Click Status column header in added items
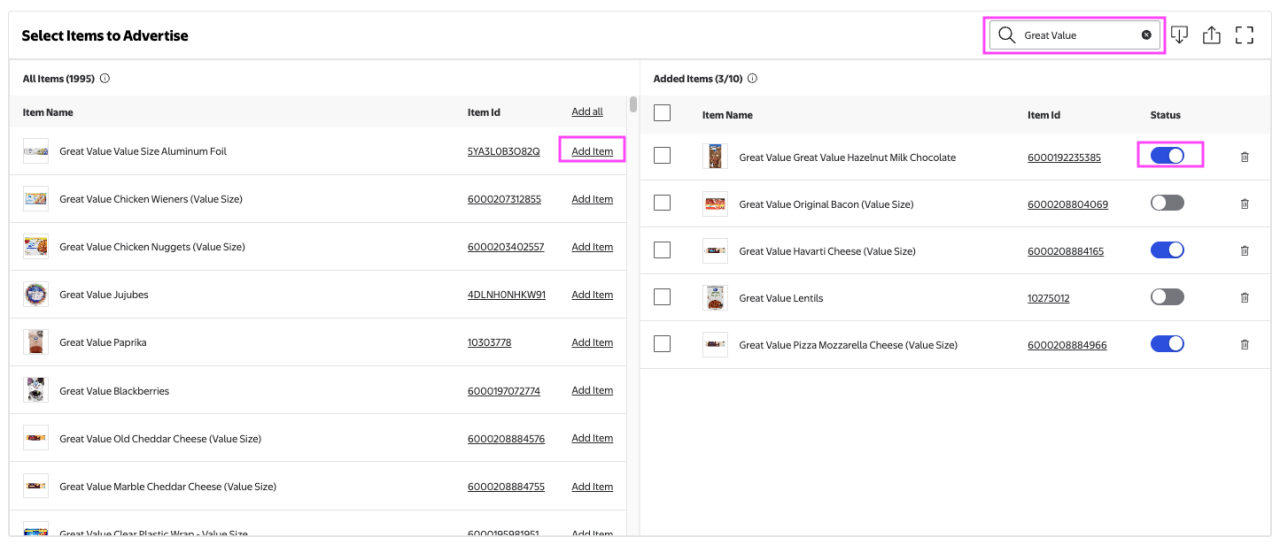This screenshot has width=1280, height=553. [1165, 115]
